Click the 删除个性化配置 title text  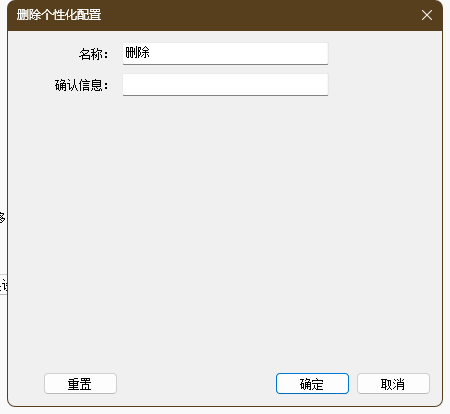point(59,15)
